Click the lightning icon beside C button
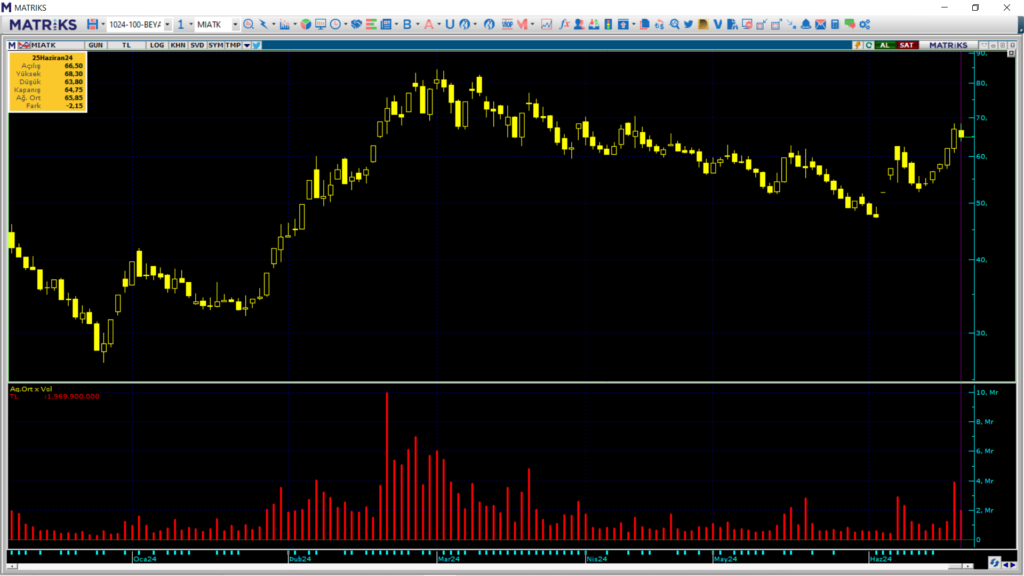The width and height of the screenshot is (1024, 576). click(857, 45)
